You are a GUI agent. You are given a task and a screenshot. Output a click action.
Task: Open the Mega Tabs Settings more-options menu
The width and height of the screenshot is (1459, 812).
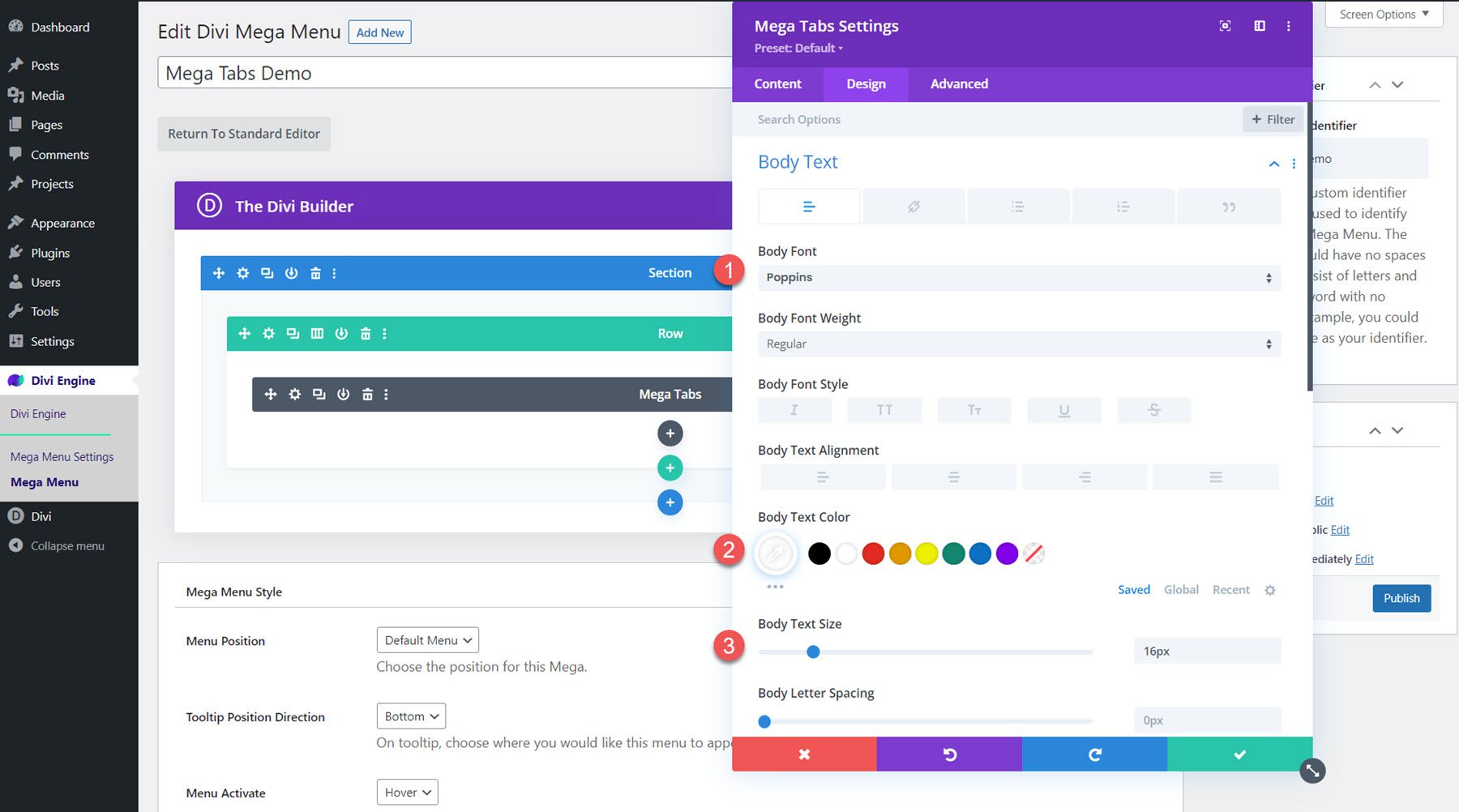click(x=1288, y=26)
